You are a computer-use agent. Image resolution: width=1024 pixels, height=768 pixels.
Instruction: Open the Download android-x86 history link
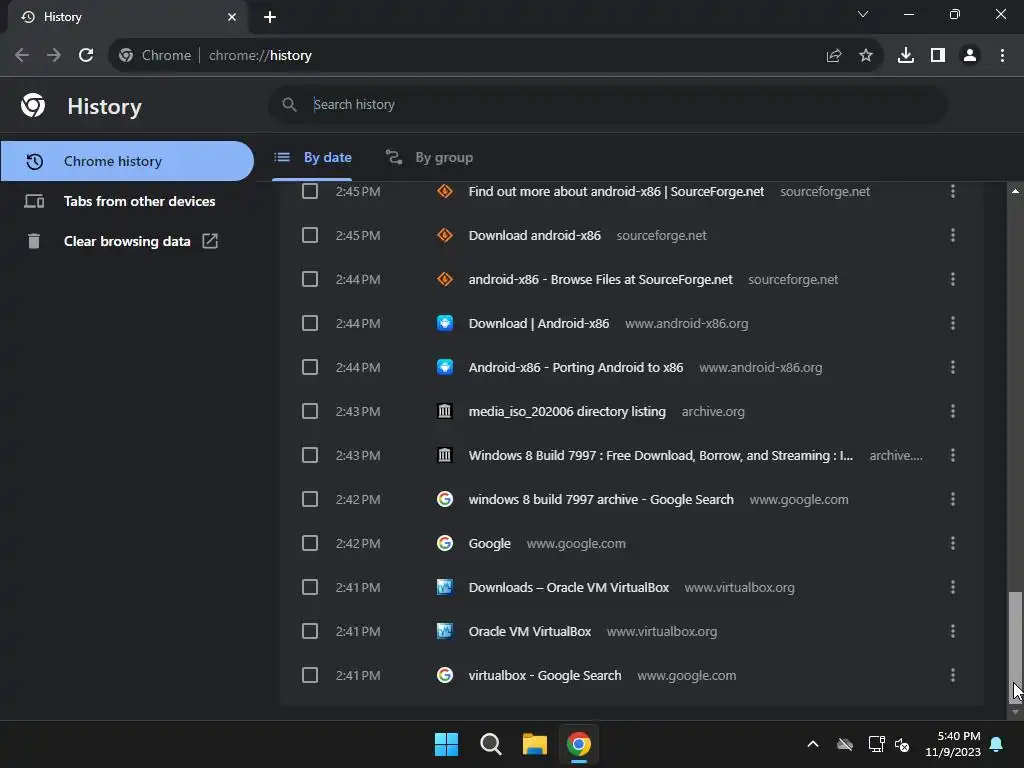pyautogui.click(x=534, y=235)
